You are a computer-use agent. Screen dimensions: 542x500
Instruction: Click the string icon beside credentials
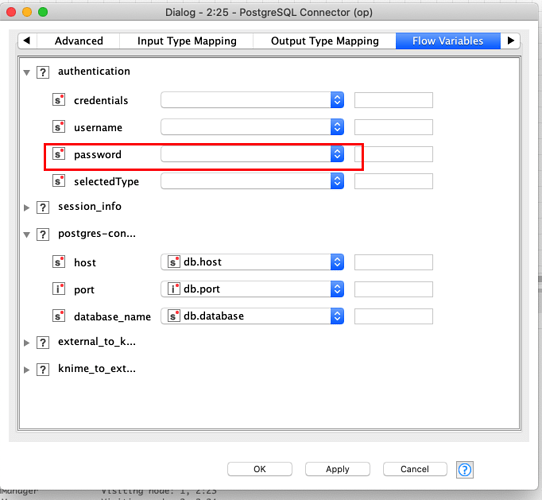(x=58, y=100)
